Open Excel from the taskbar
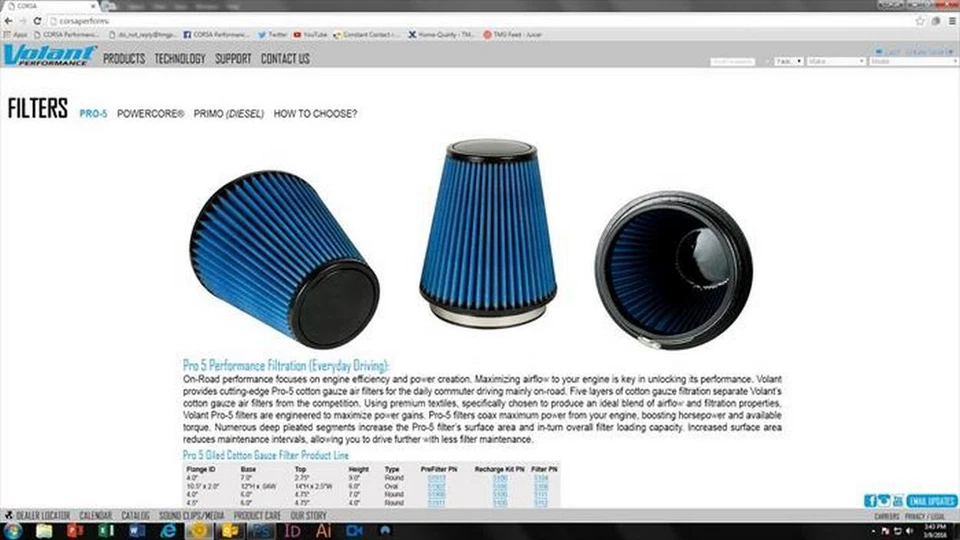960x540 pixels. 107,531
